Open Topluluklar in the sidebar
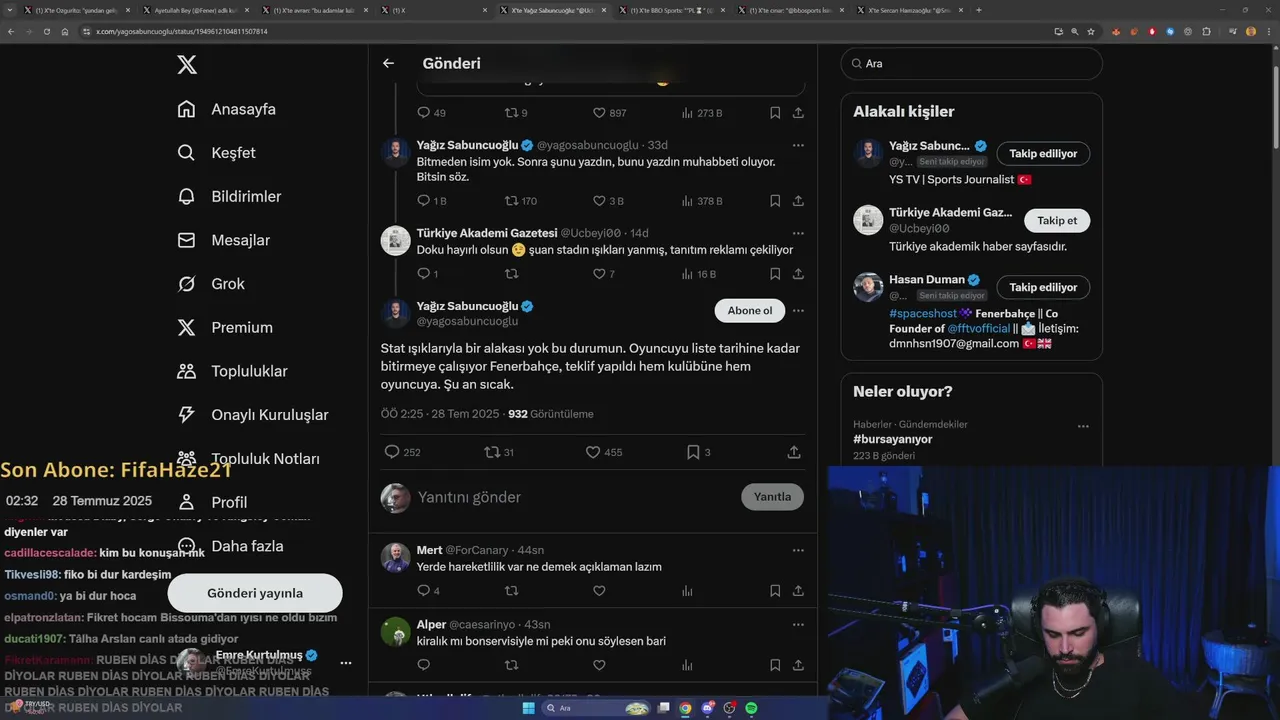 click(232, 371)
